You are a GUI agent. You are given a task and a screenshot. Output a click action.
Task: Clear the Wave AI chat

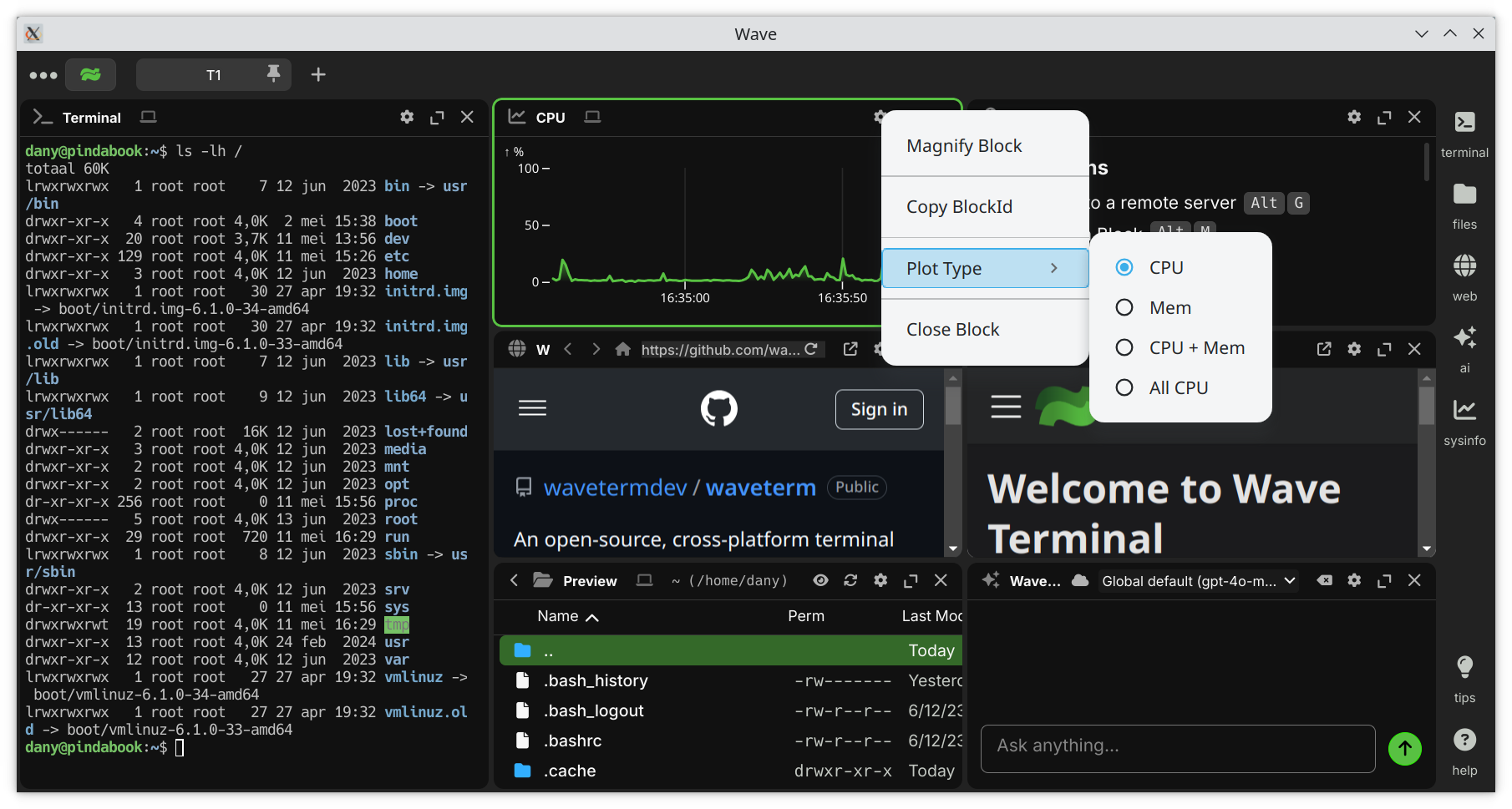pyautogui.click(x=1325, y=580)
